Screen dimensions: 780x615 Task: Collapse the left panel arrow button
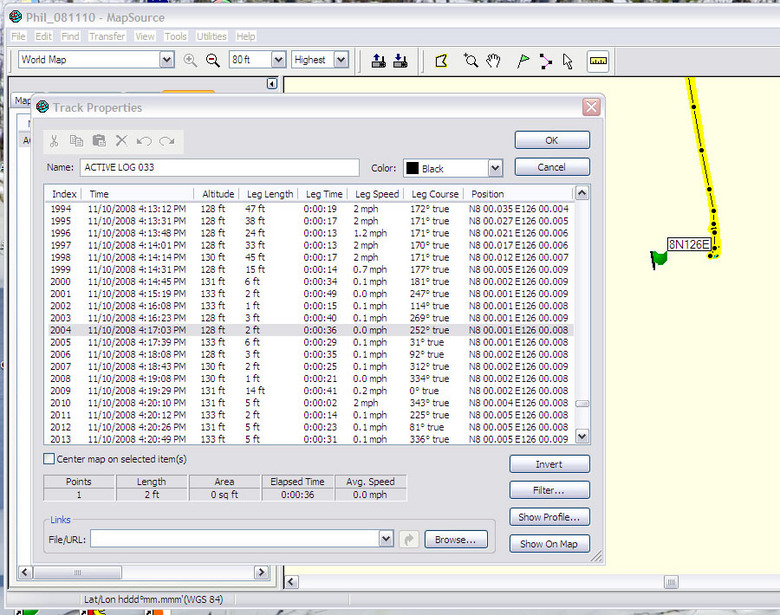tap(272, 84)
